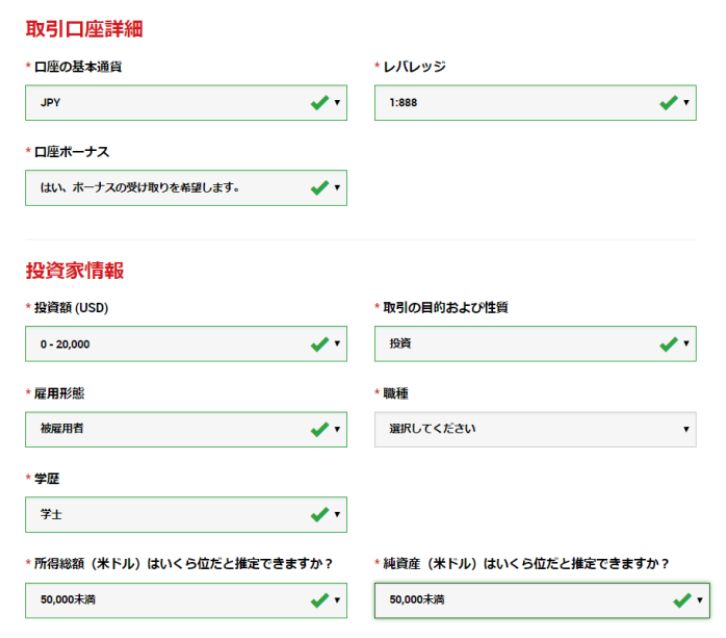Click the green checkmark in the JPY field

click(x=320, y=103)
